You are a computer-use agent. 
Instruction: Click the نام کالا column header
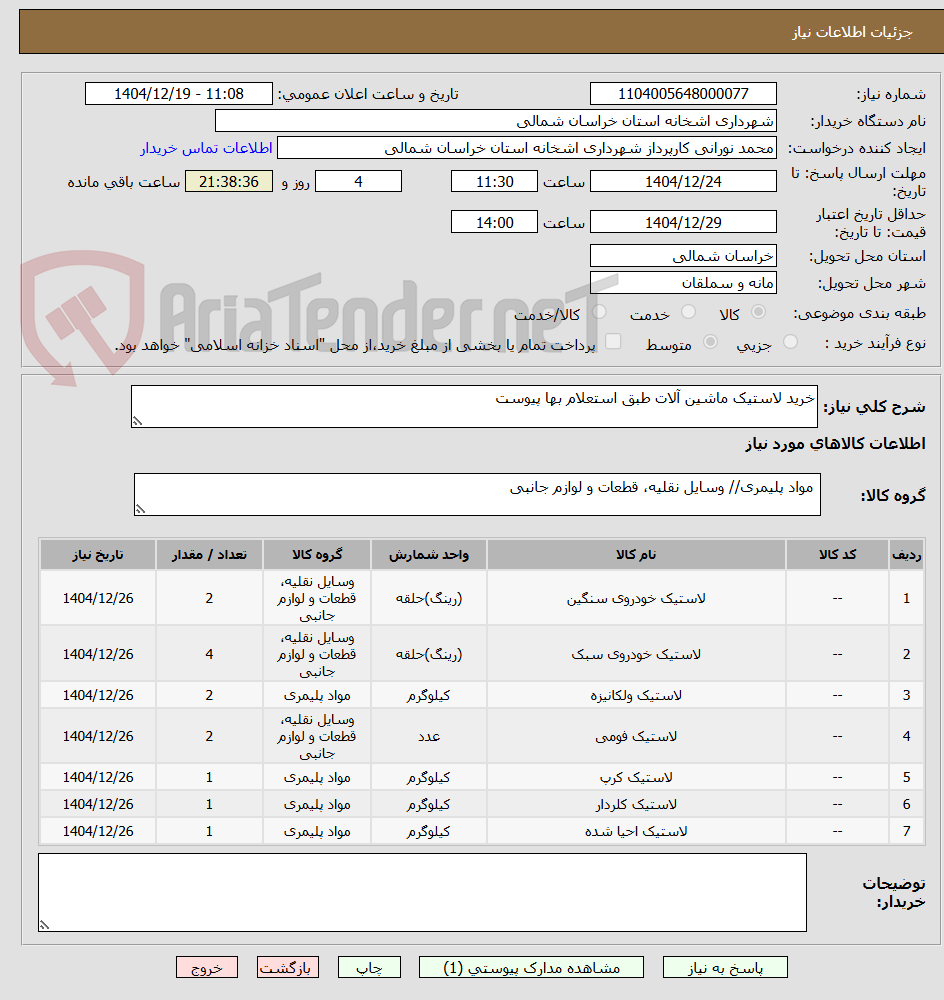636,555
